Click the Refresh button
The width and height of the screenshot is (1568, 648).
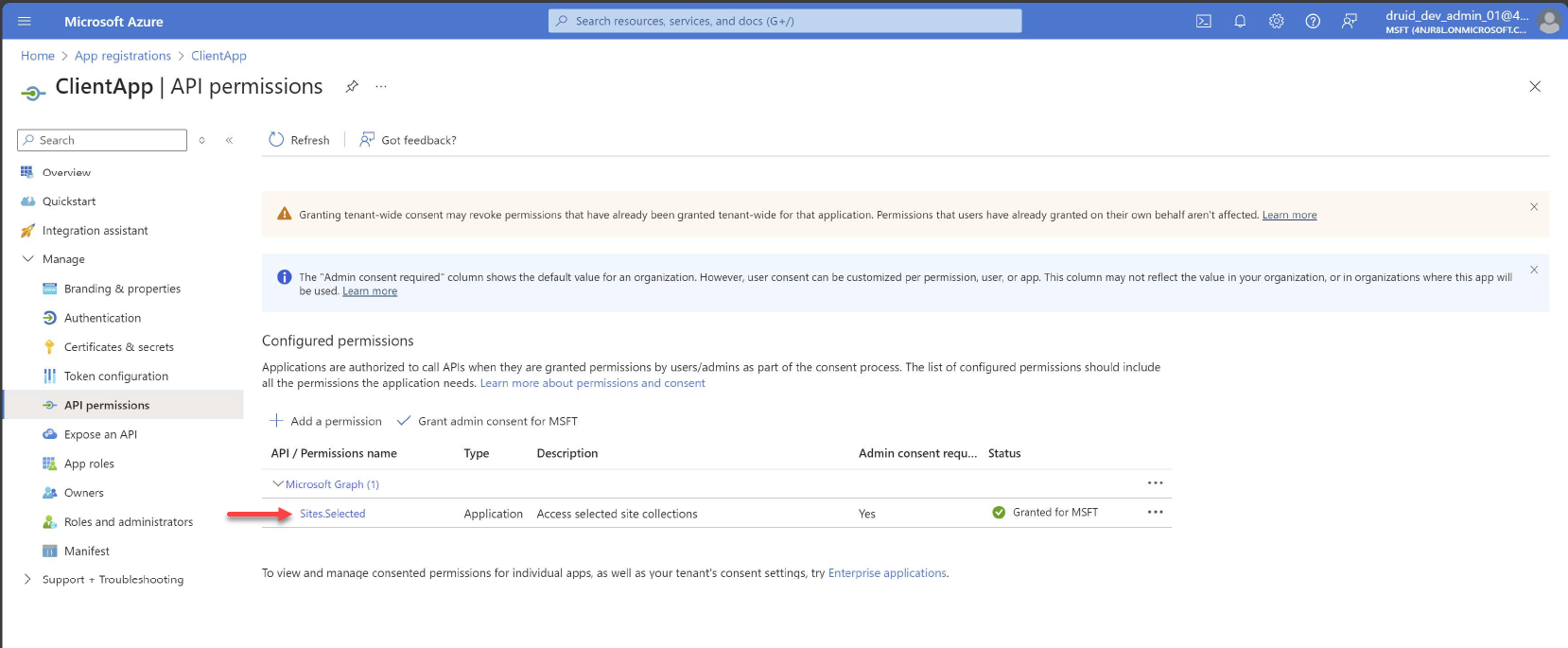tap(299, 140)
